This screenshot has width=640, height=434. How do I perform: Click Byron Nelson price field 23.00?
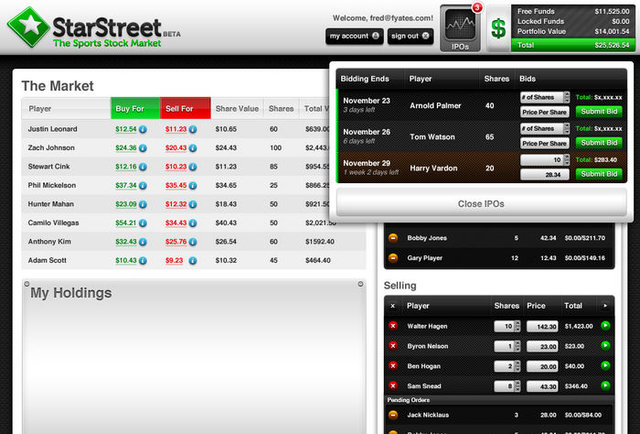pyautogui.click(x=542, y=346)
